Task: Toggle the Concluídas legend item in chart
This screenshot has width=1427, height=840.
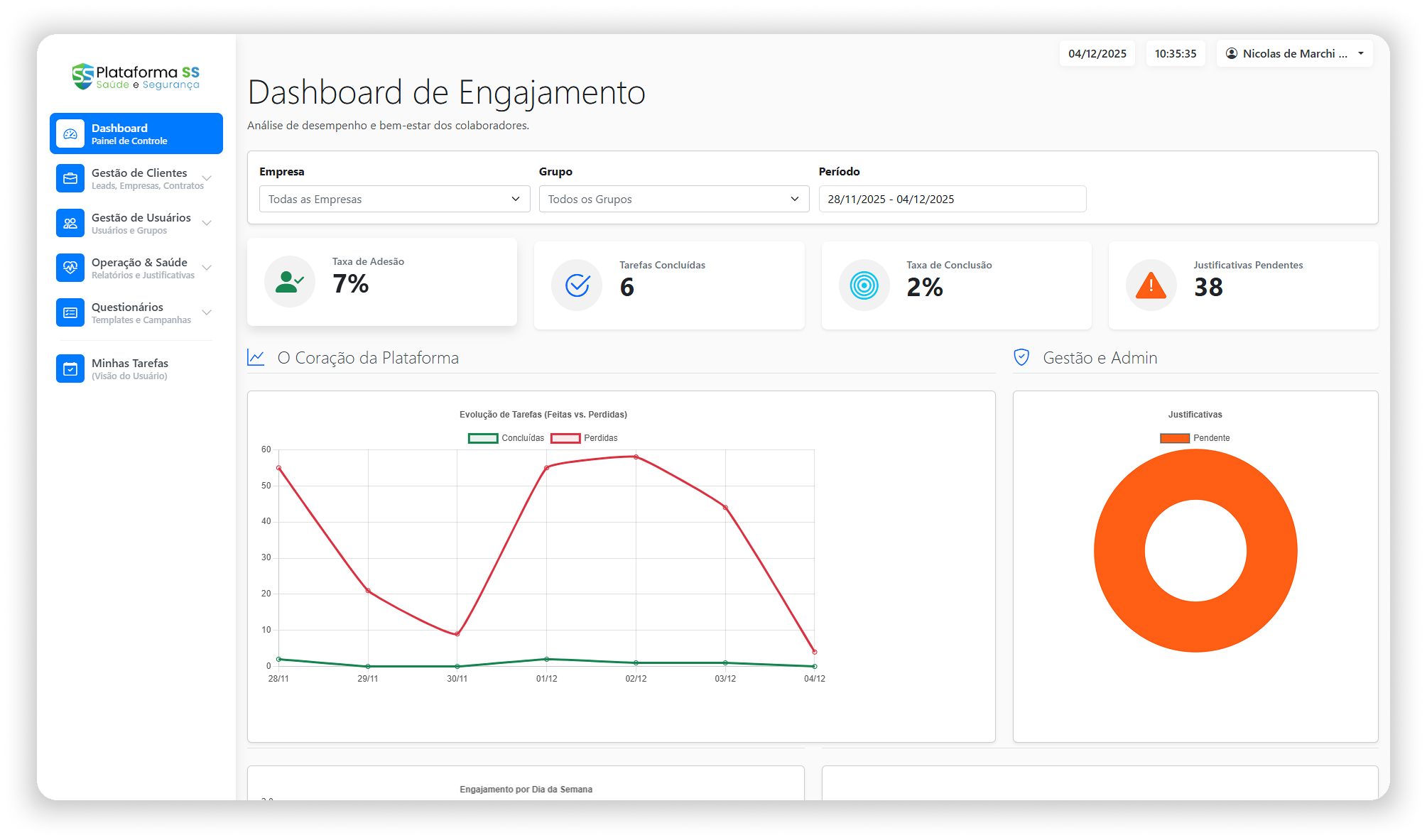Action: [506, 438]
